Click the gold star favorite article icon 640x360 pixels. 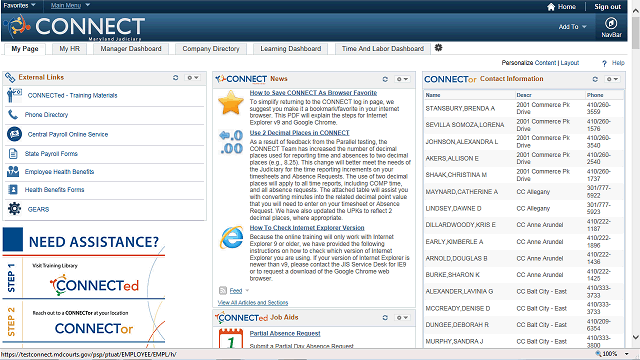coord(231,103)
